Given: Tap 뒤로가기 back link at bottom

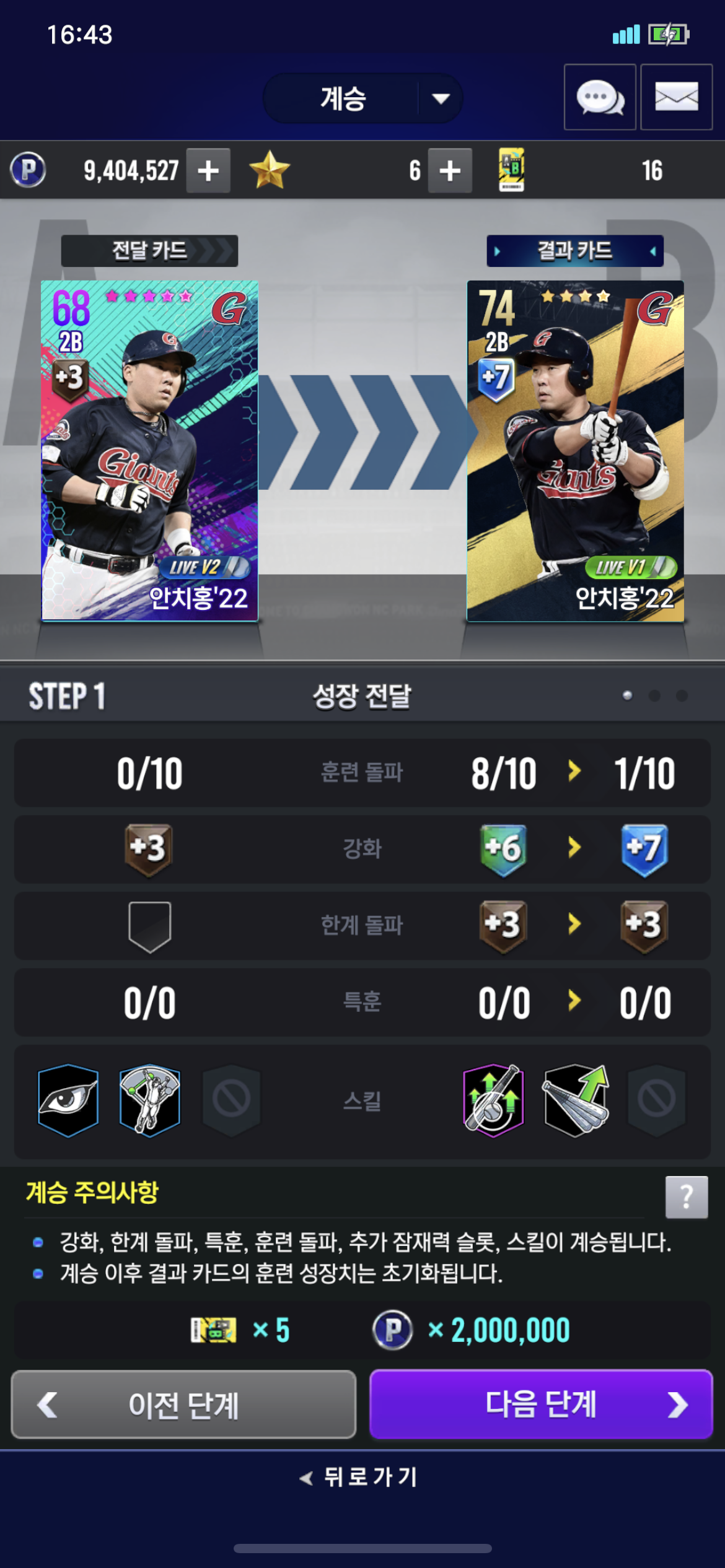Looking at the screenshot, I should point(359,1477).
